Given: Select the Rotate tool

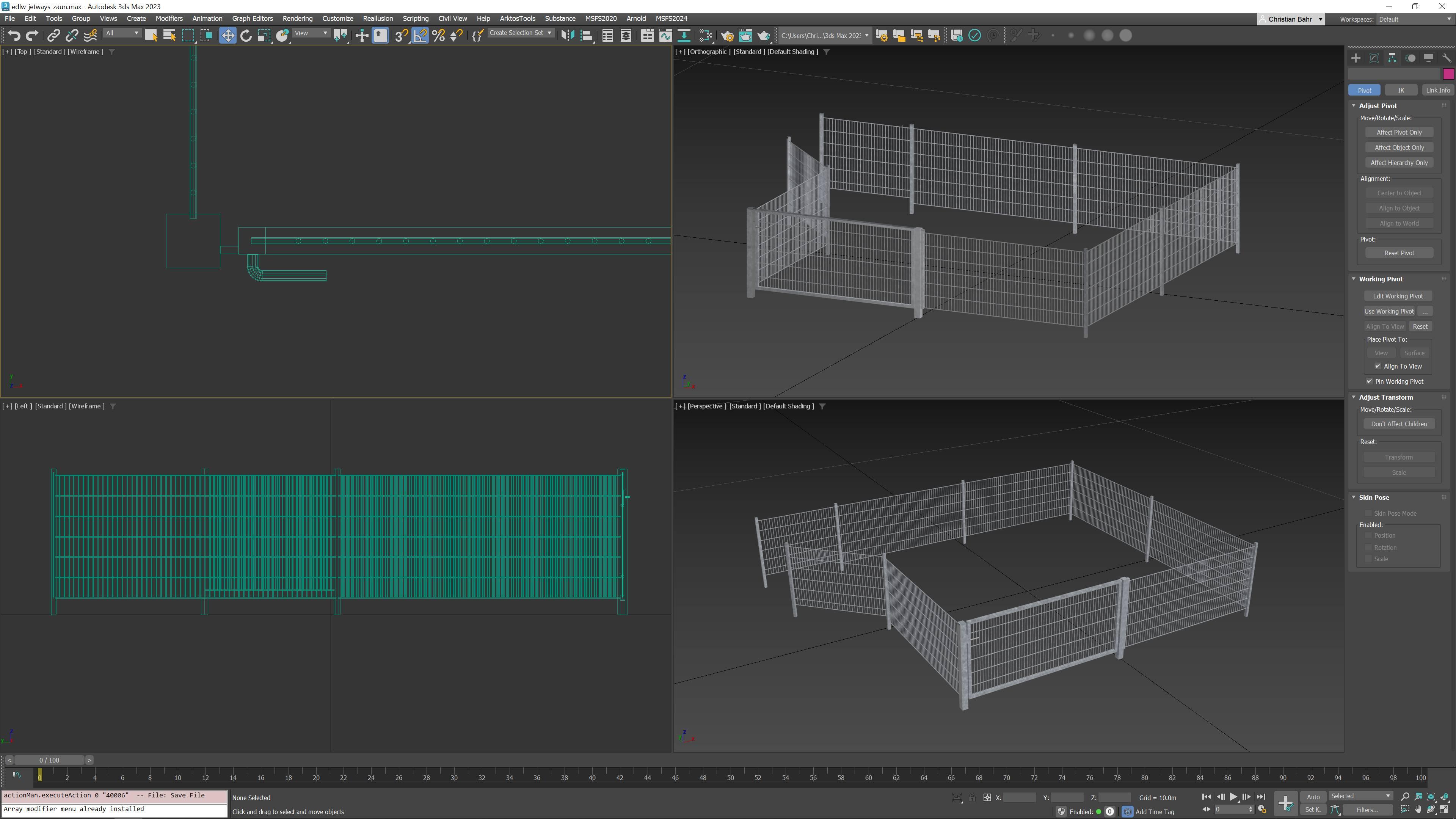Looking at the screenshot, I should (246, 36).
